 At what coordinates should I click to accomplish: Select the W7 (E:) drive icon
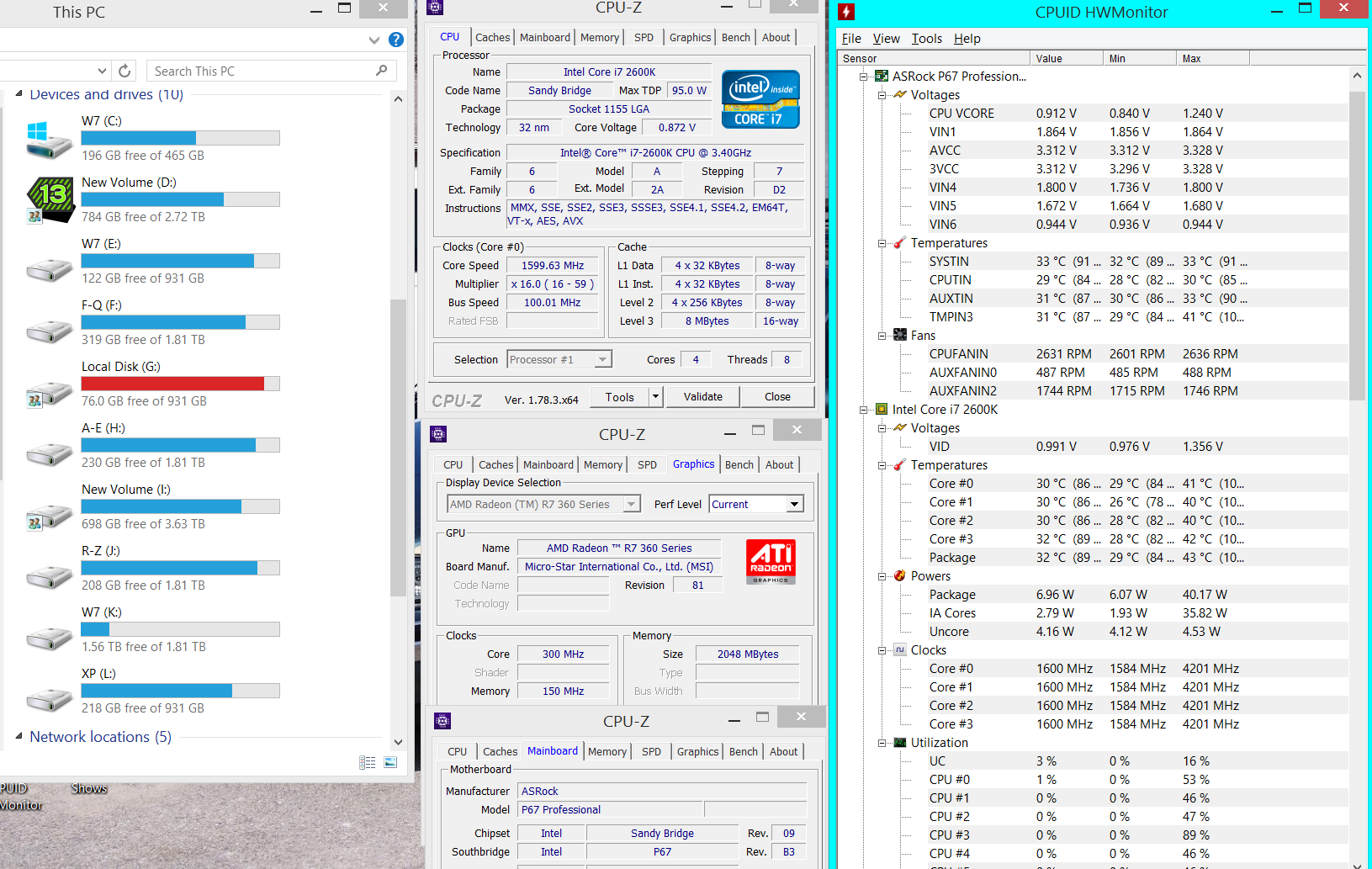click(50, 270)
